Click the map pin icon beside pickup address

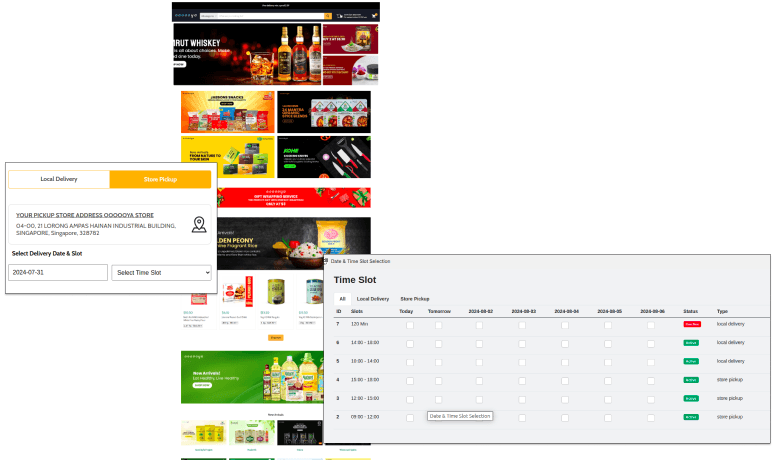tap(199, 224)
